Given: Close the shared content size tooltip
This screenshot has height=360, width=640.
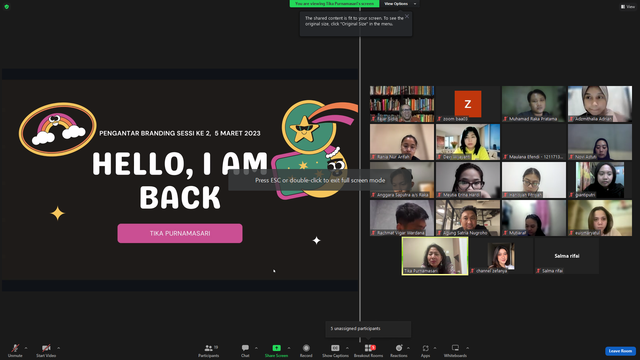Looking at the screenshot, I should [x=407, y=16].
